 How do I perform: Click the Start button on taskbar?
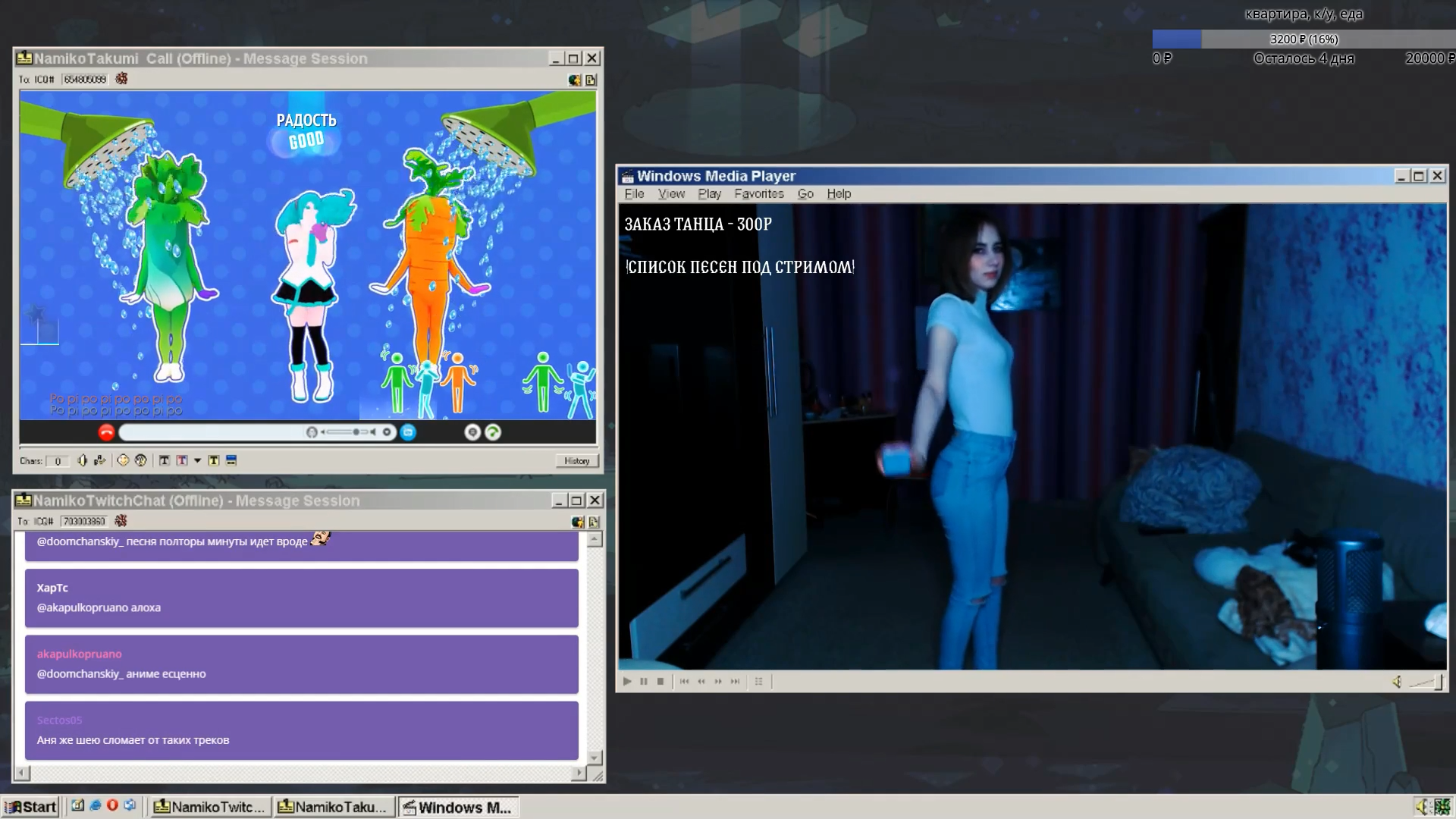tap(30, 807)
